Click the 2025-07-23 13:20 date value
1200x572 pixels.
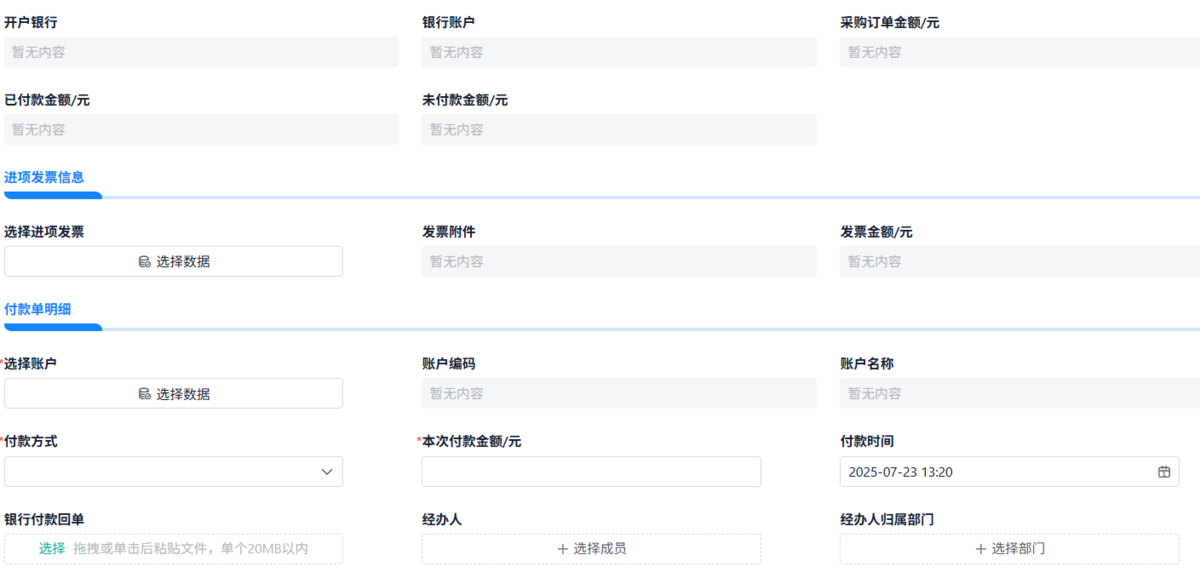pos(900,472)
